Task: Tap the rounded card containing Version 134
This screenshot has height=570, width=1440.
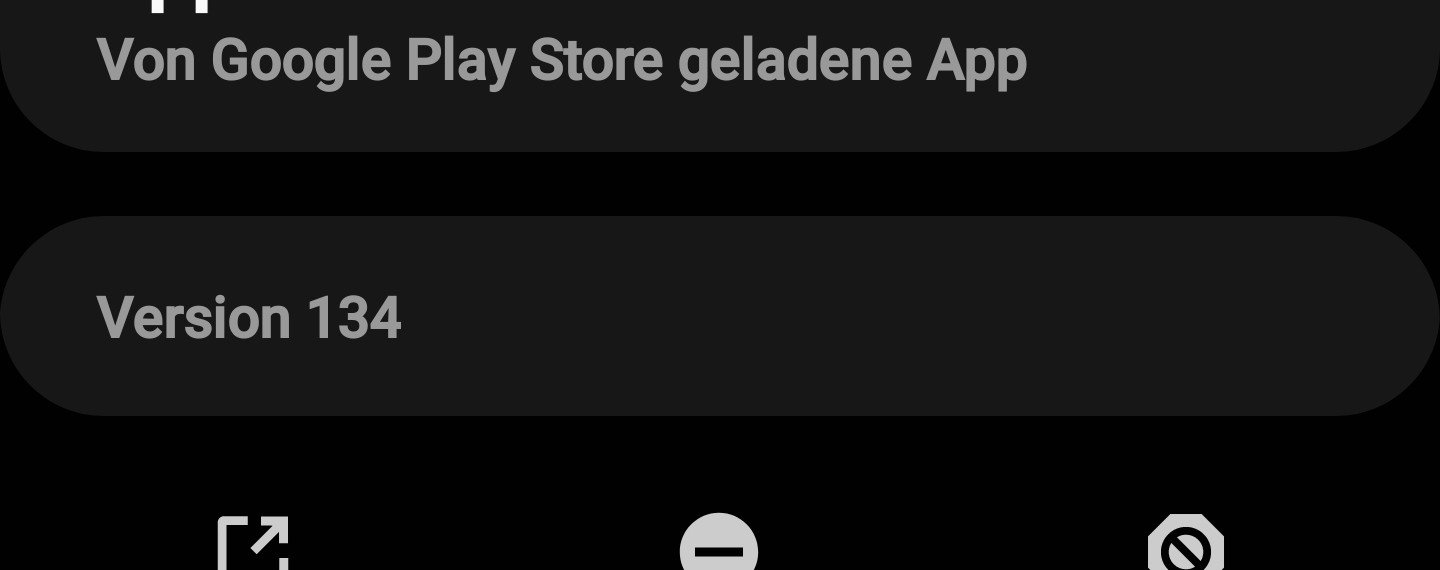Action: [720, 316]
